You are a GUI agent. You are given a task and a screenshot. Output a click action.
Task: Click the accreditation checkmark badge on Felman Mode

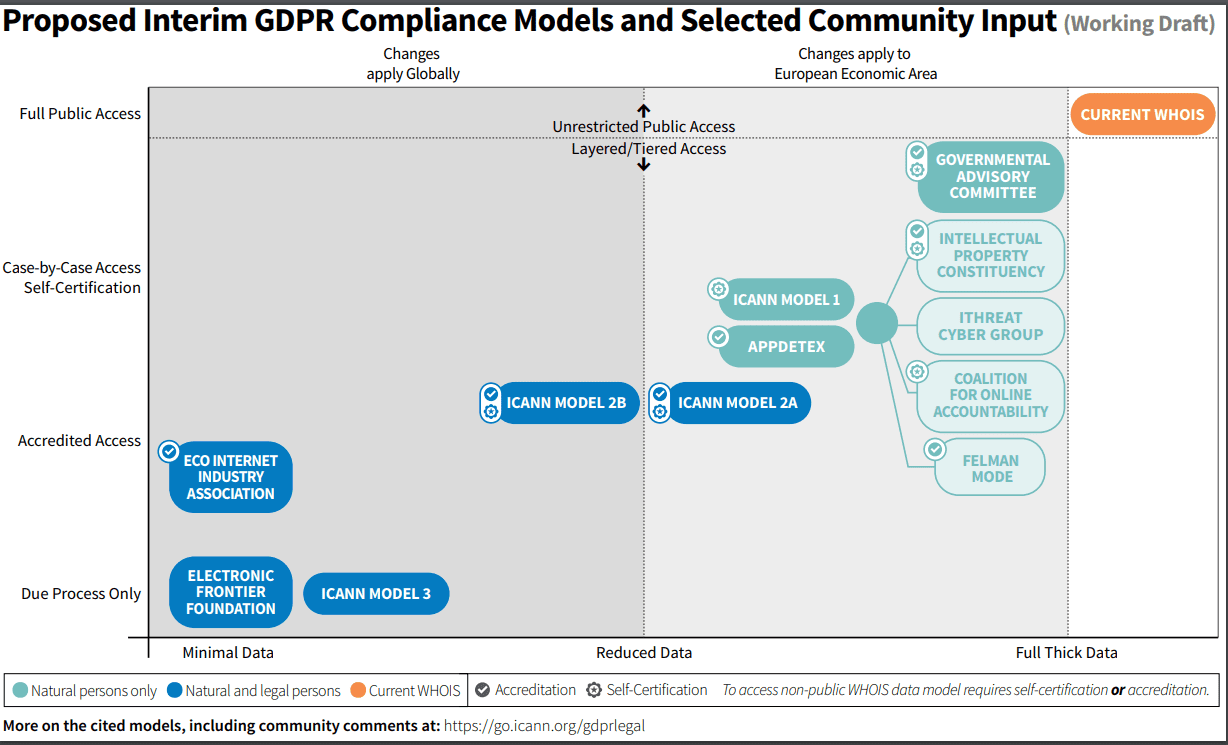(934, 450)
